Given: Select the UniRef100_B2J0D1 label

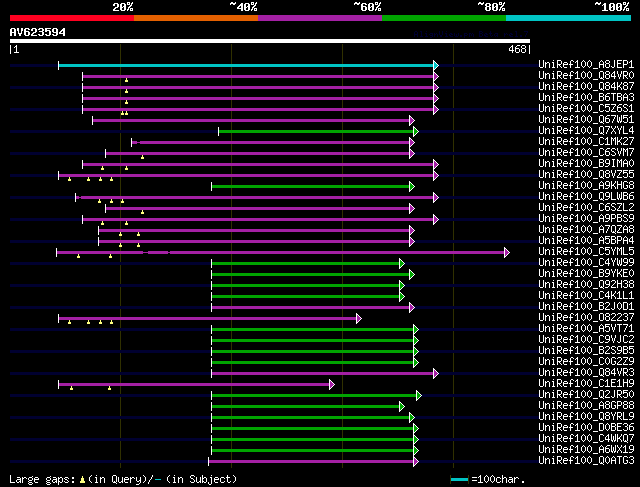Looking at the screenshot, I should [x=586, y=307].
